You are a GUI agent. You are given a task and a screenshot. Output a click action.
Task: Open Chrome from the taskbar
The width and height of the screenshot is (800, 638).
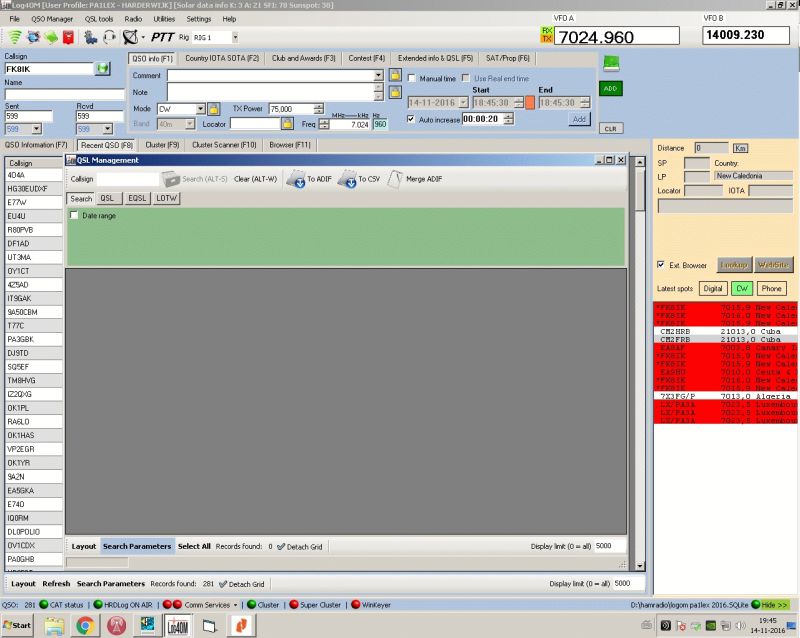coord(85,625)
